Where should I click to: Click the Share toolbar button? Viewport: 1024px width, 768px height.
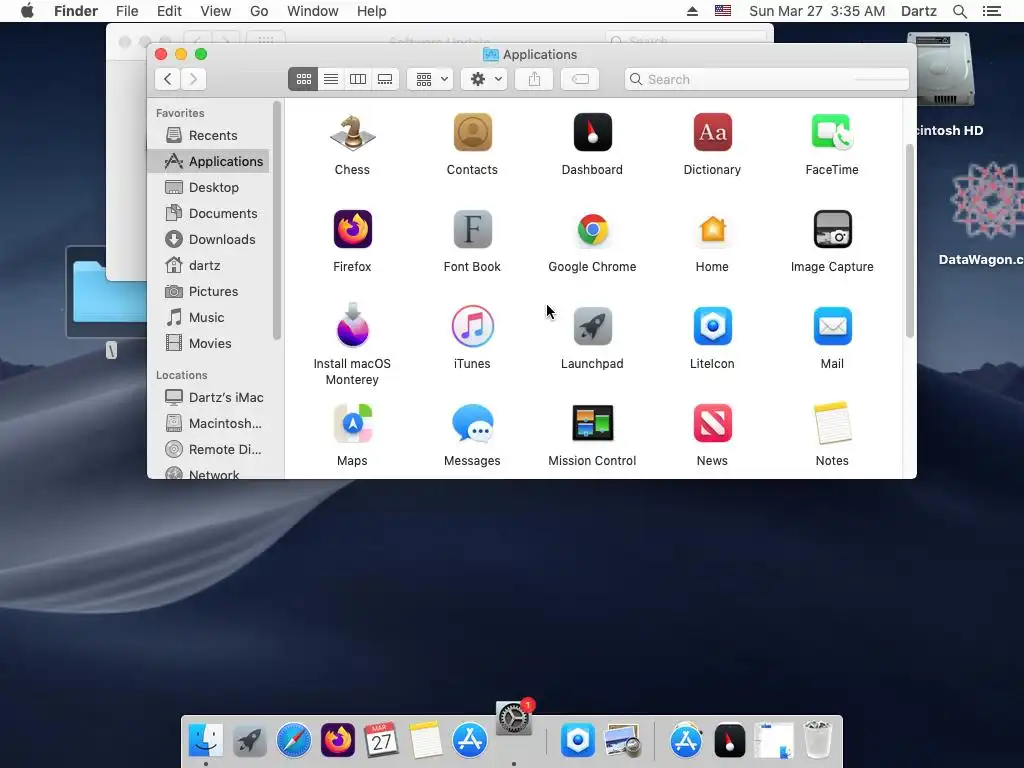(534, 79)
